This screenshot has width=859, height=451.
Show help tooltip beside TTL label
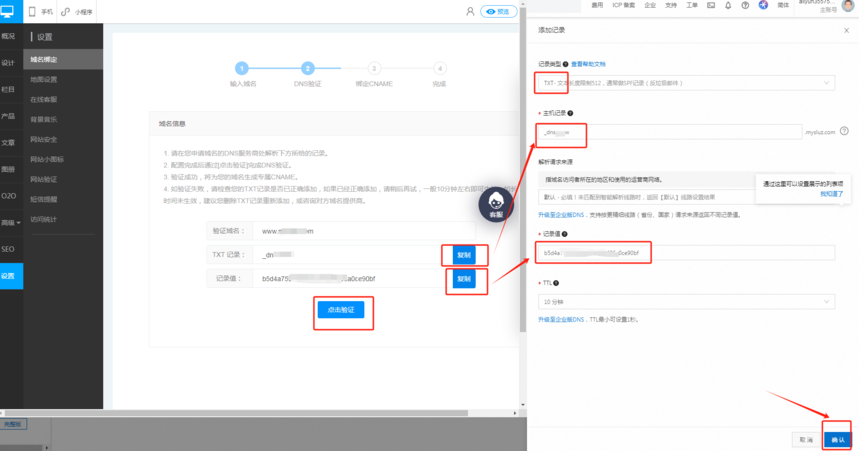556,283
